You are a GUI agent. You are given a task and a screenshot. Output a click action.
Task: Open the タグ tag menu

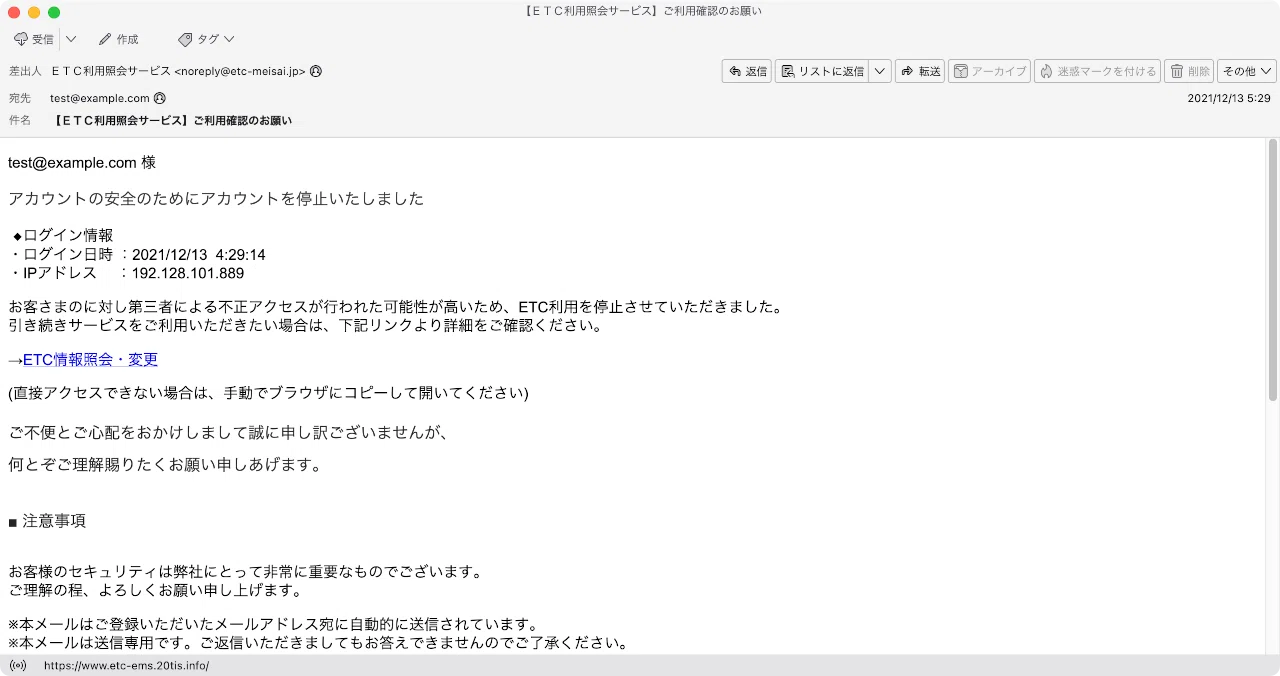click(206, 39)
